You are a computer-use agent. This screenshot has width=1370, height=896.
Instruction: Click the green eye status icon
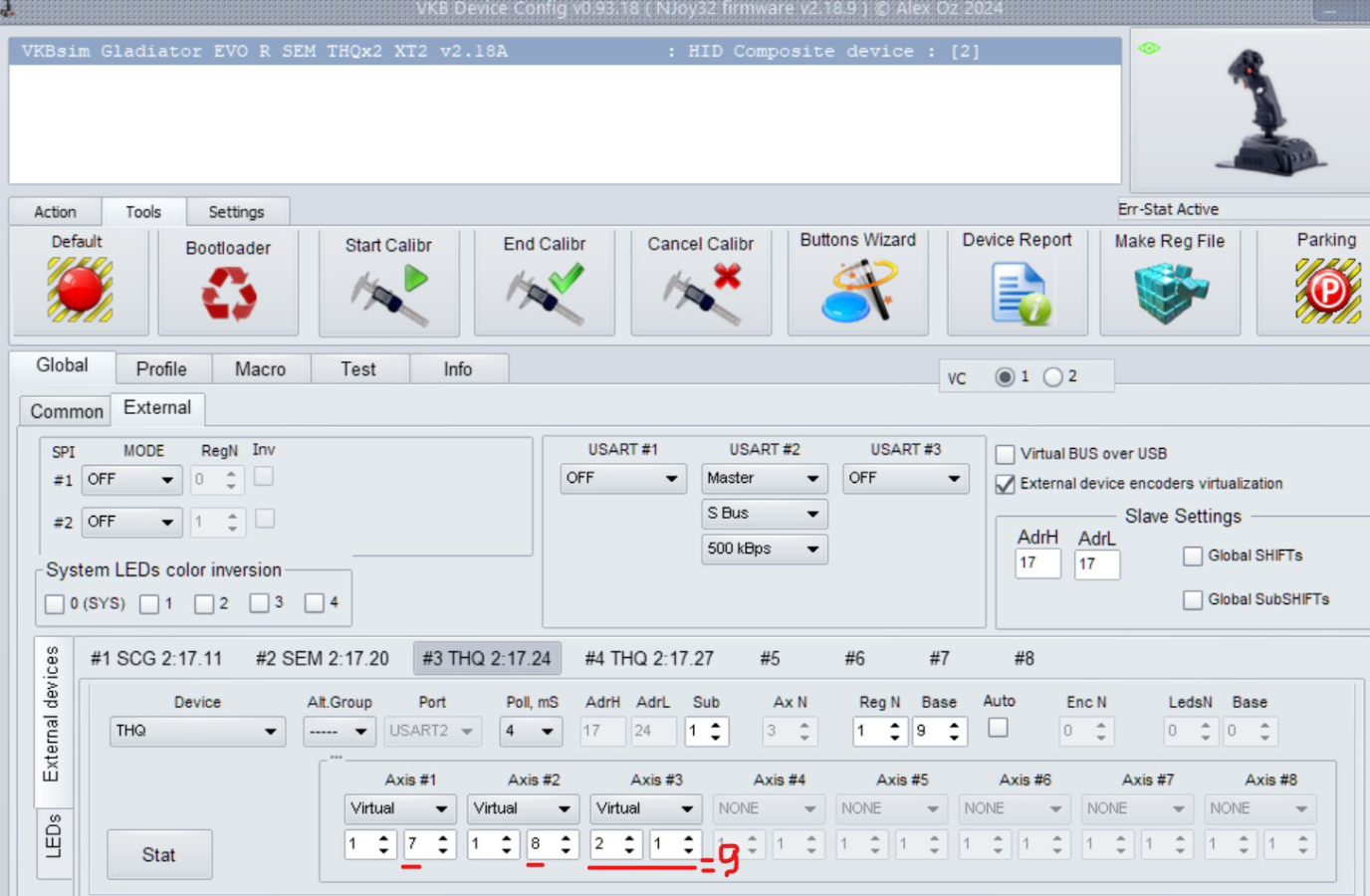click(1149, 48)
